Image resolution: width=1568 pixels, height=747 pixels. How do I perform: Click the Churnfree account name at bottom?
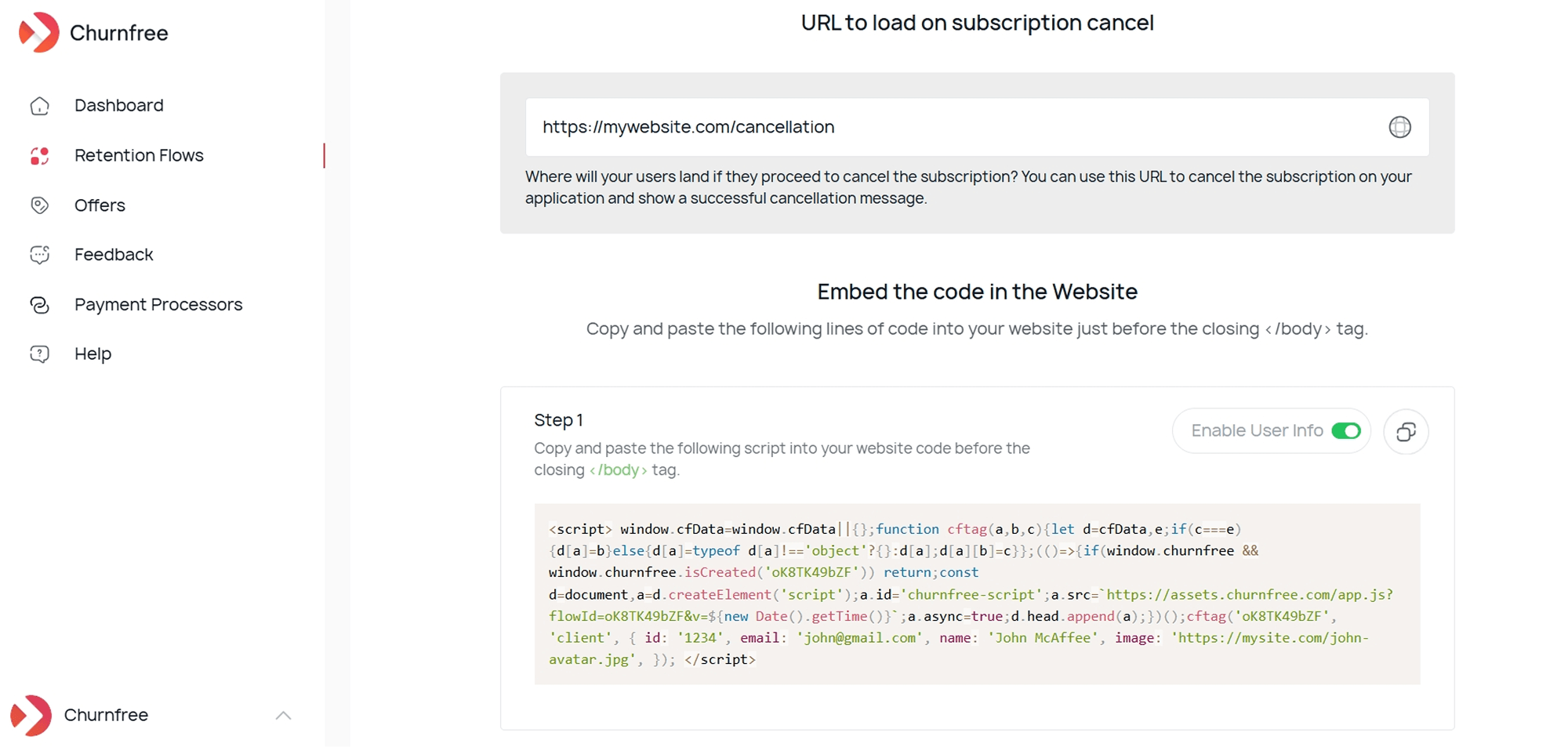pos(106,715)
